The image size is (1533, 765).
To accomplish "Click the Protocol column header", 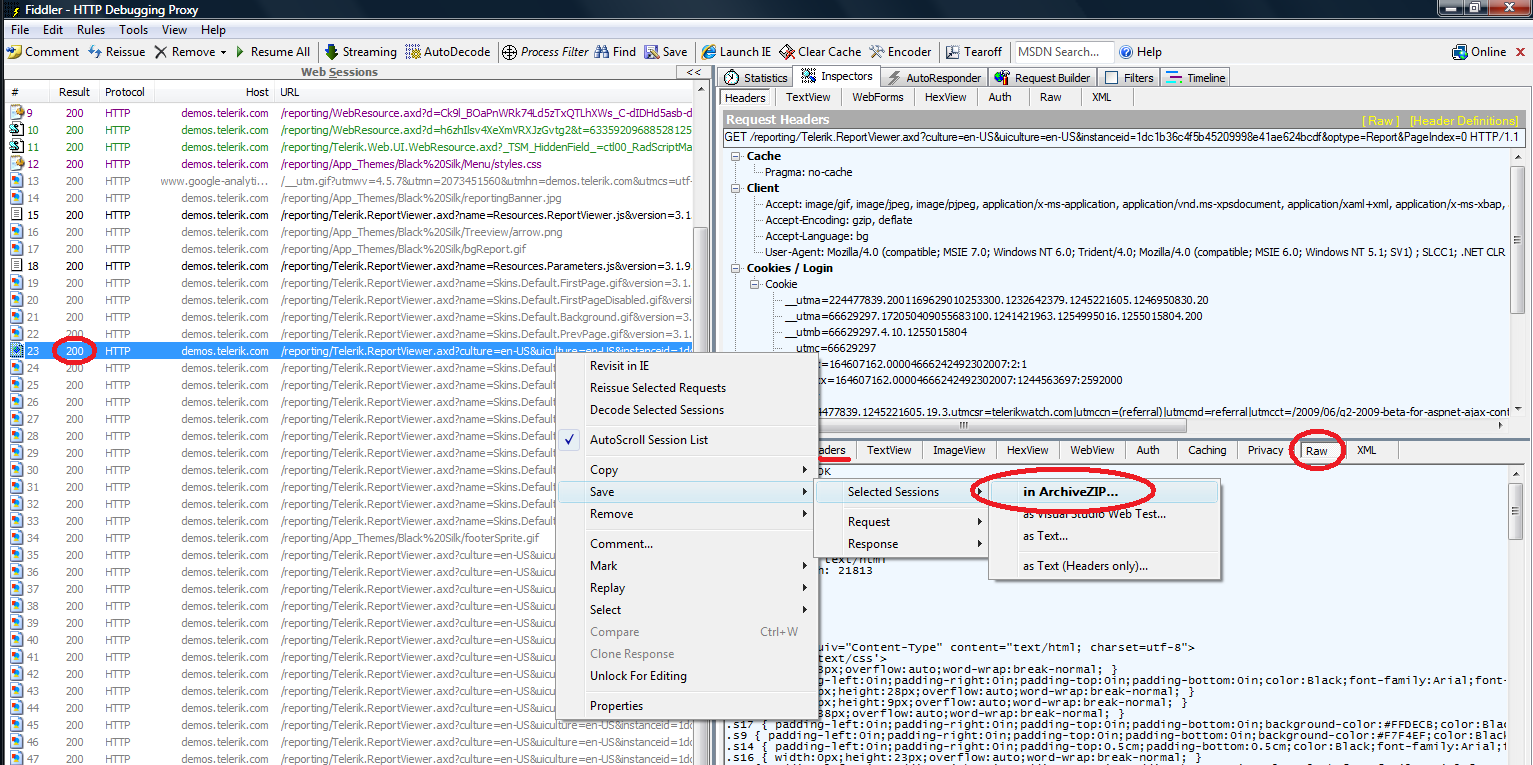I will click(x=125, y=92).
